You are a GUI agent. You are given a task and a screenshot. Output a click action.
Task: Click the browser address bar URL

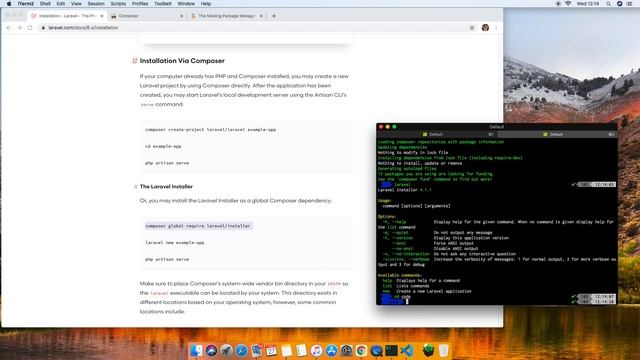coord(83,28)
